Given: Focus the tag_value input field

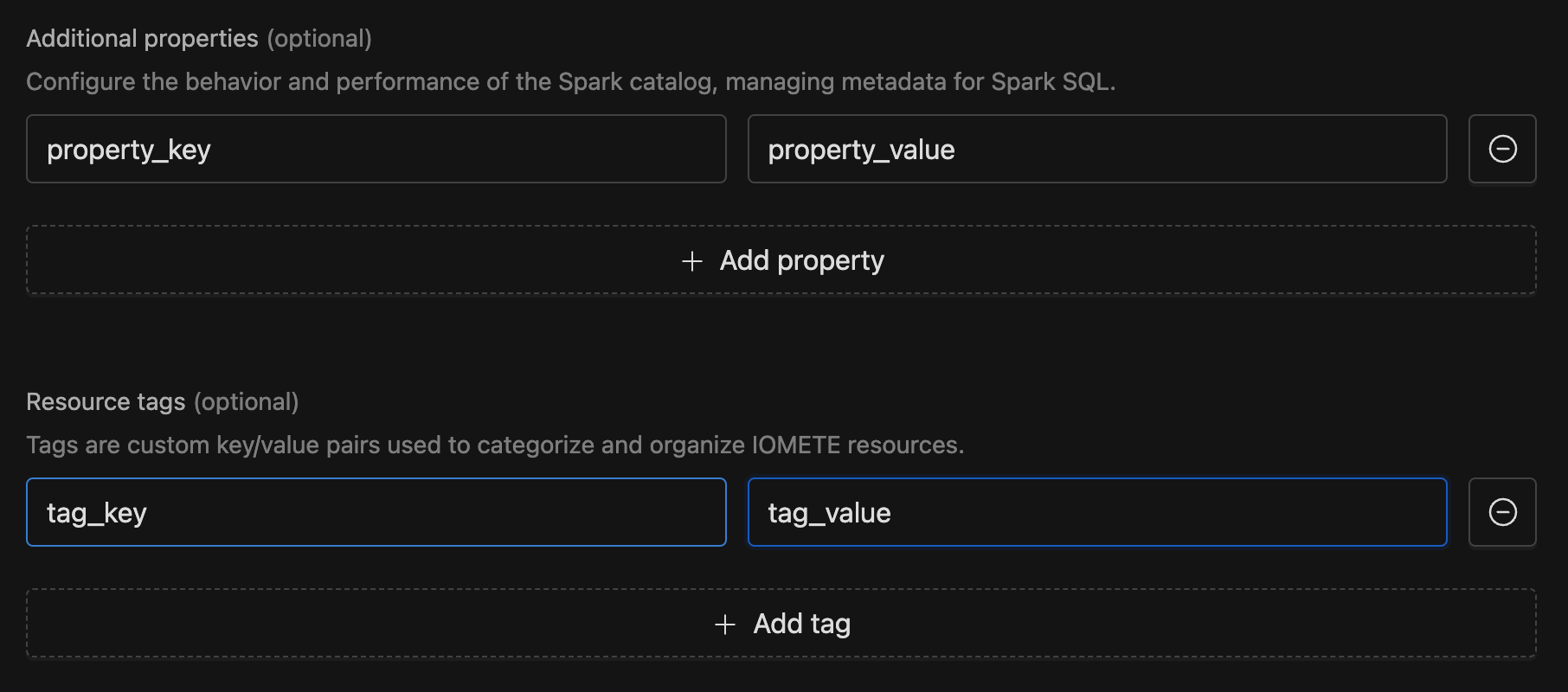Looking at the screenshot, I should (1097, 512).
